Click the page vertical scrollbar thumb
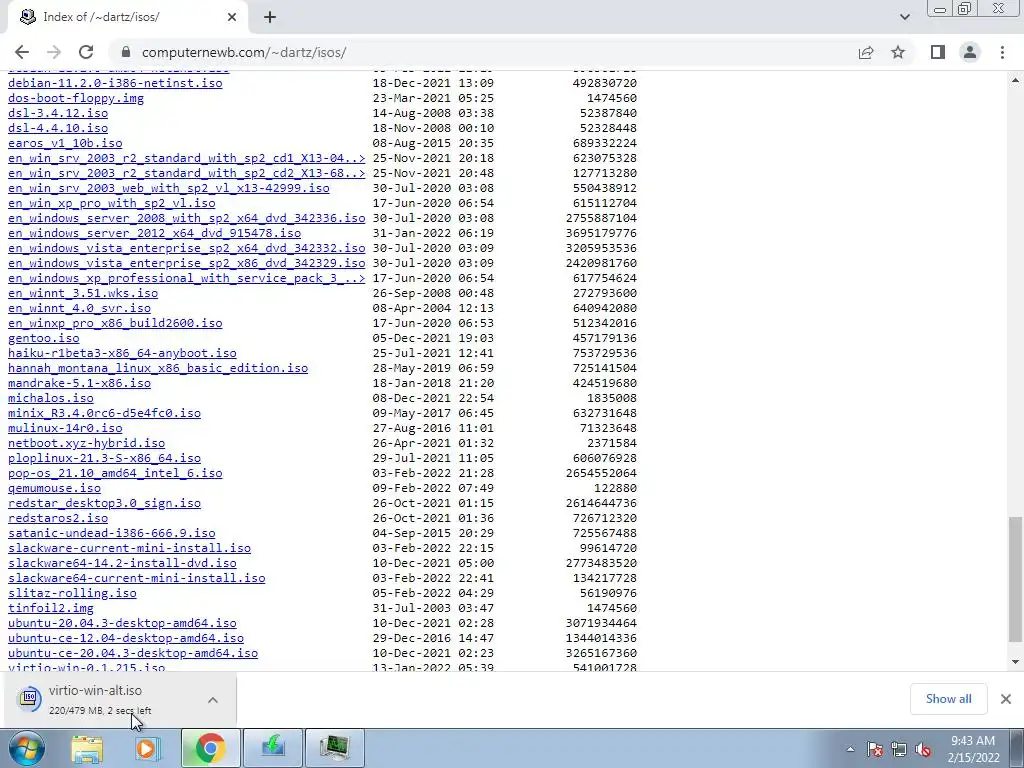 click(x=1015, y=579)
